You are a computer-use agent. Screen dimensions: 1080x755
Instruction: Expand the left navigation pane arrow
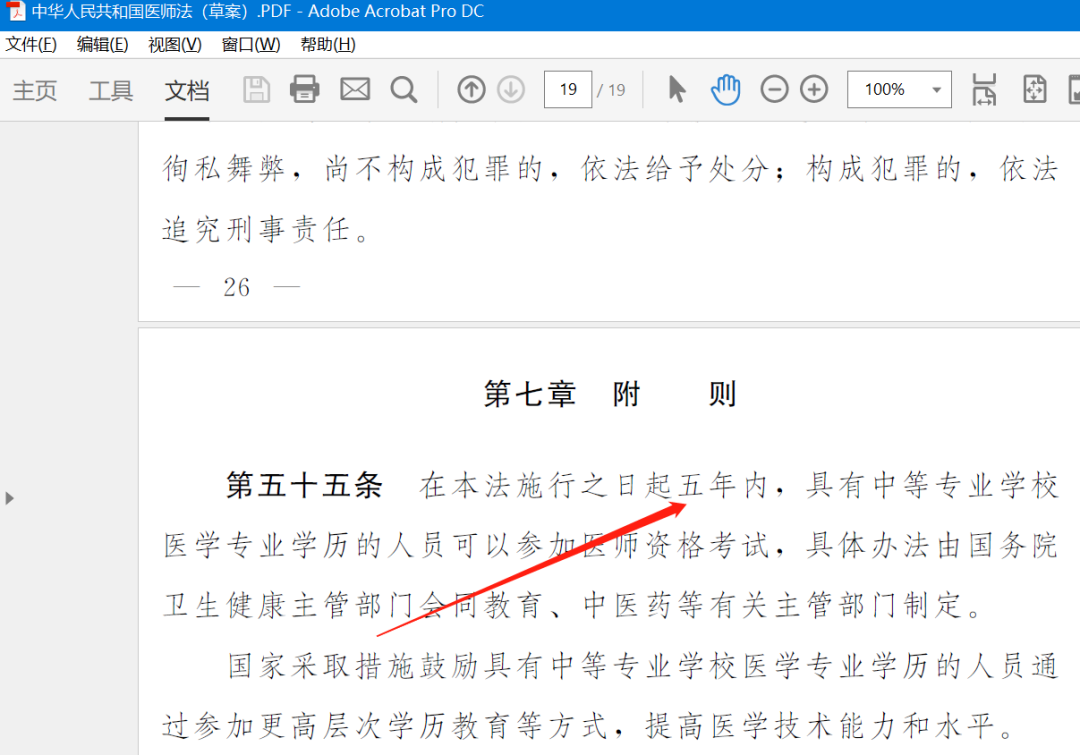click(9, 498)
